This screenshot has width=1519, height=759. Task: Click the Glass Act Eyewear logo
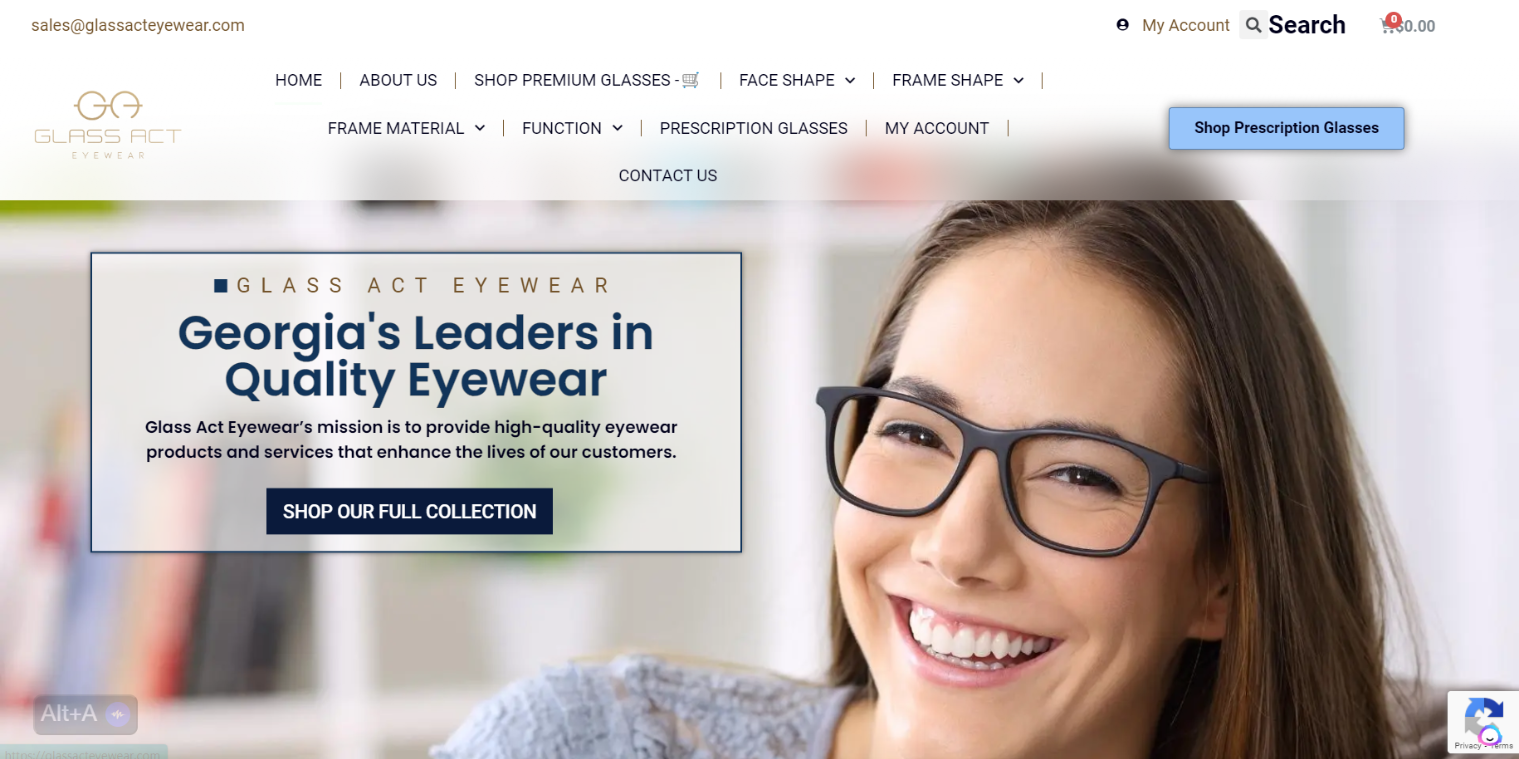[108, 125]
